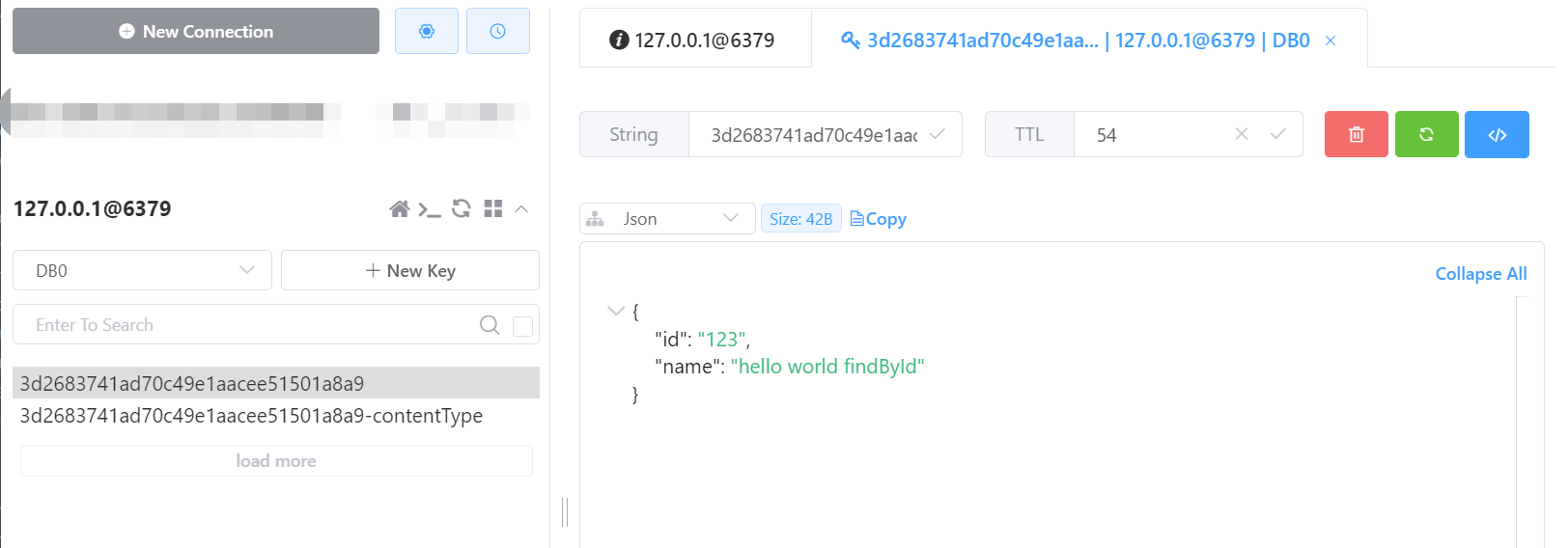Screen dimensions: 1568x548
Task: Open the command log clock icon
Action: 497,31
